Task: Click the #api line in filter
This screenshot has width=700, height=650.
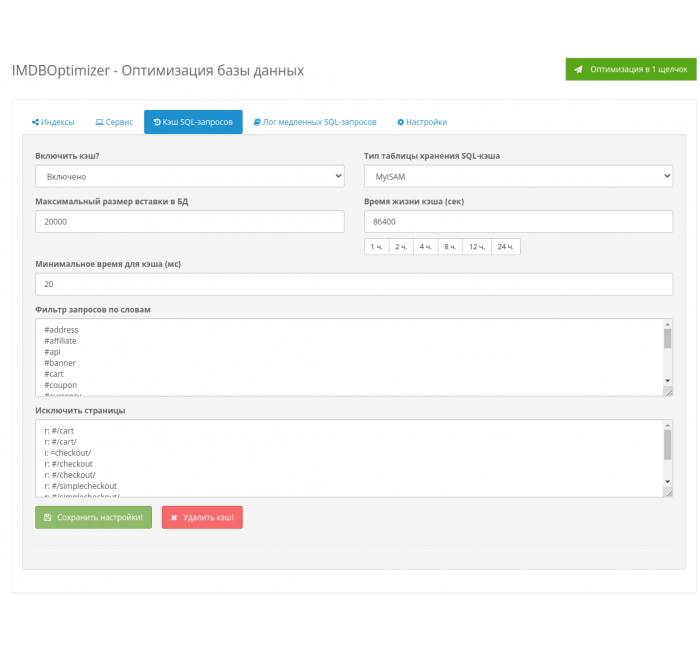Action: pyautogui.click(x=52, y=352)
